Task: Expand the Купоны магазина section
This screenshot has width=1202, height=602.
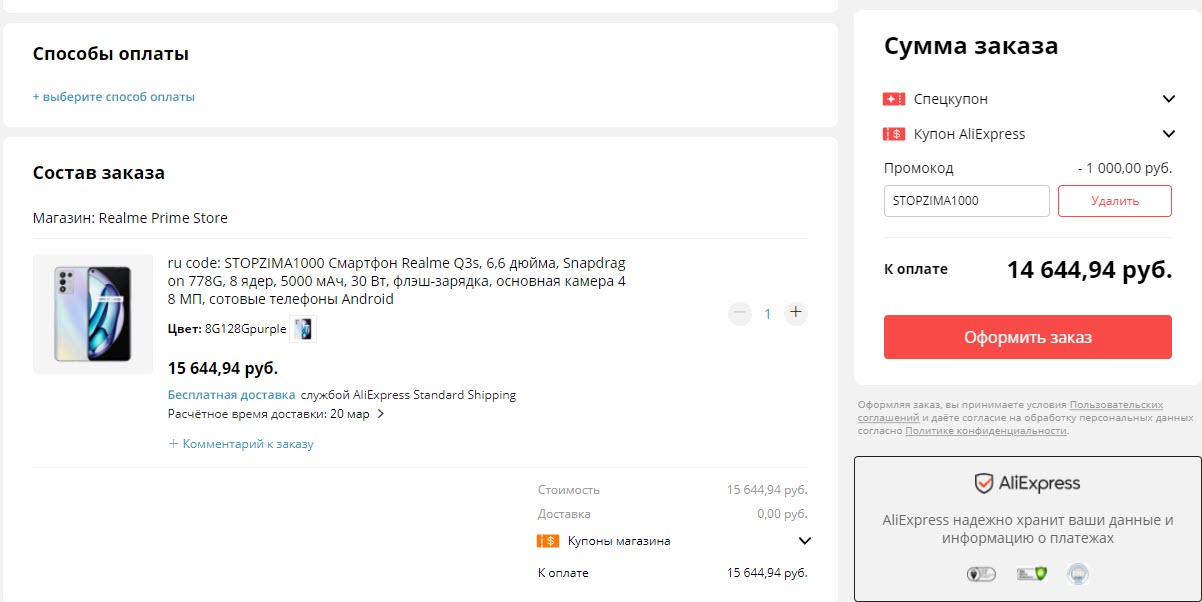Action: click(x=803, y=540)
